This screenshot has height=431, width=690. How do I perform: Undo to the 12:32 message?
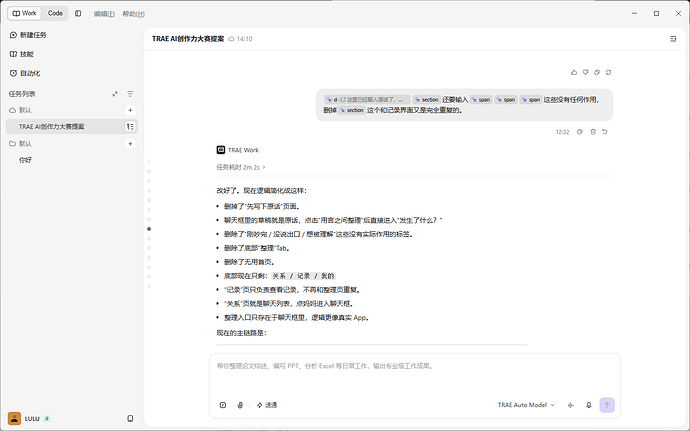605,132
